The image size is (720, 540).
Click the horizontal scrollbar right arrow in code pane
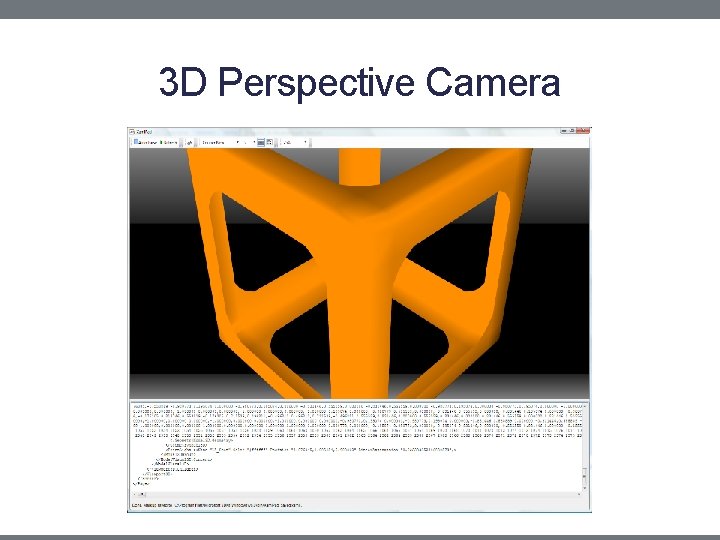(x=579, y=494)
